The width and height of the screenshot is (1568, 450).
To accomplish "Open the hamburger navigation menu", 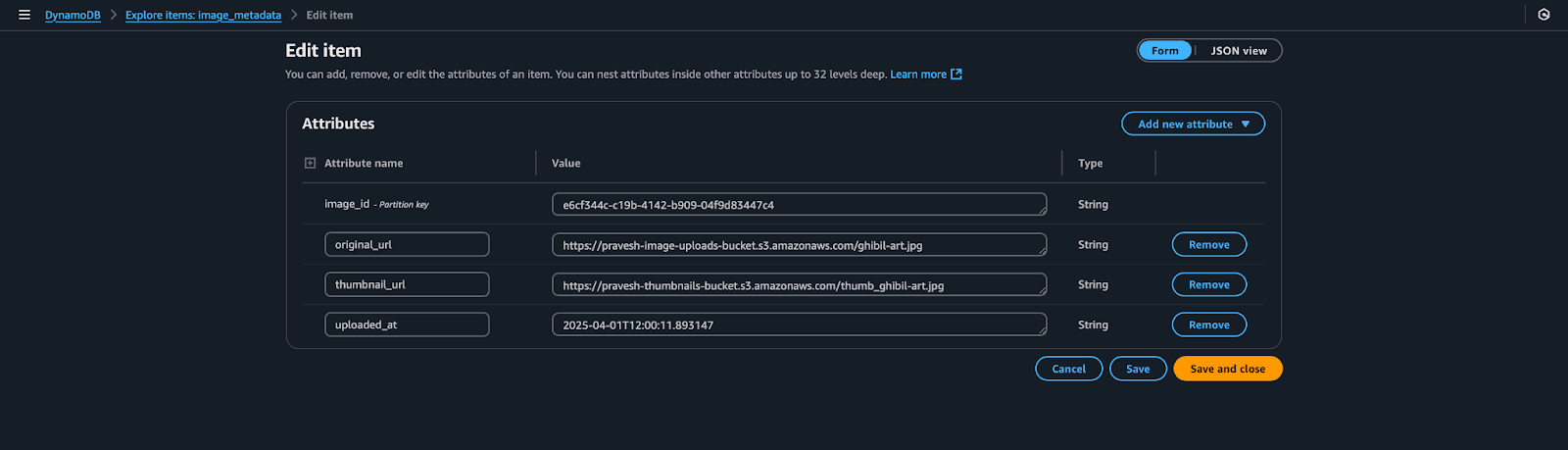I will (x=24, y=15).
